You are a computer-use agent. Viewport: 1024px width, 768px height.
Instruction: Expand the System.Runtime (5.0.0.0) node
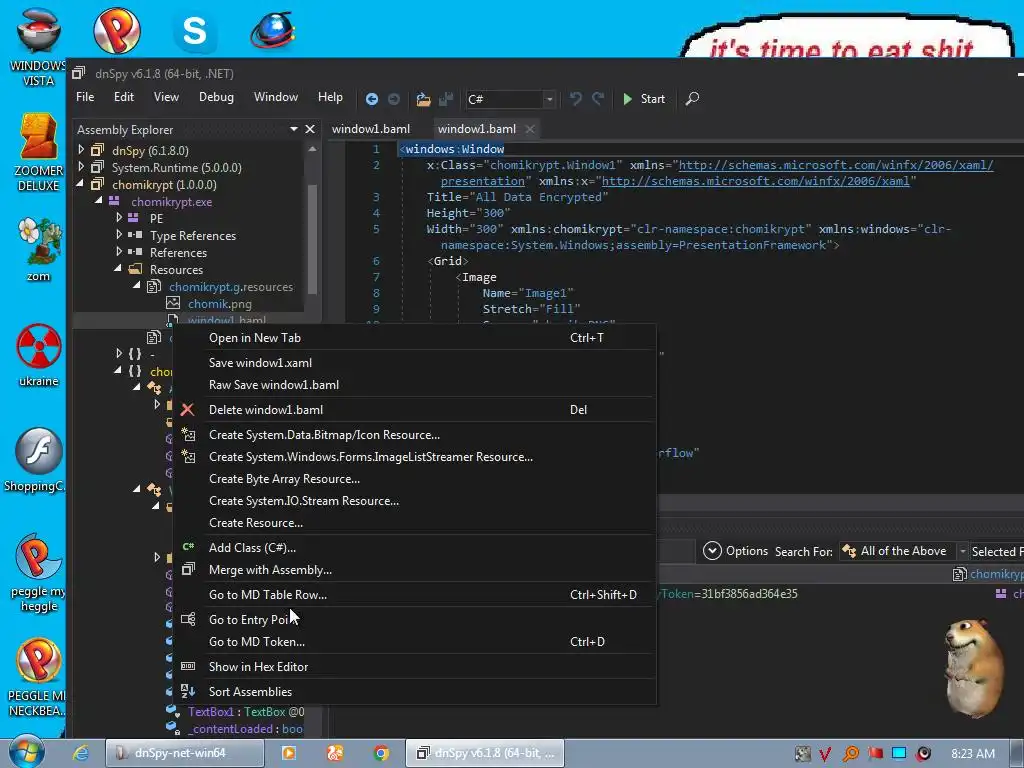[81, 167]
